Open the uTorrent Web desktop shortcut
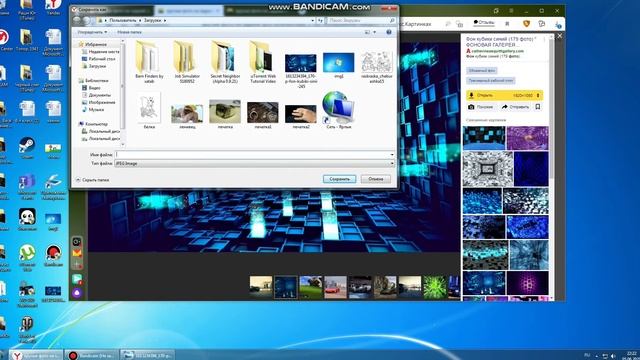 point(27,258)
